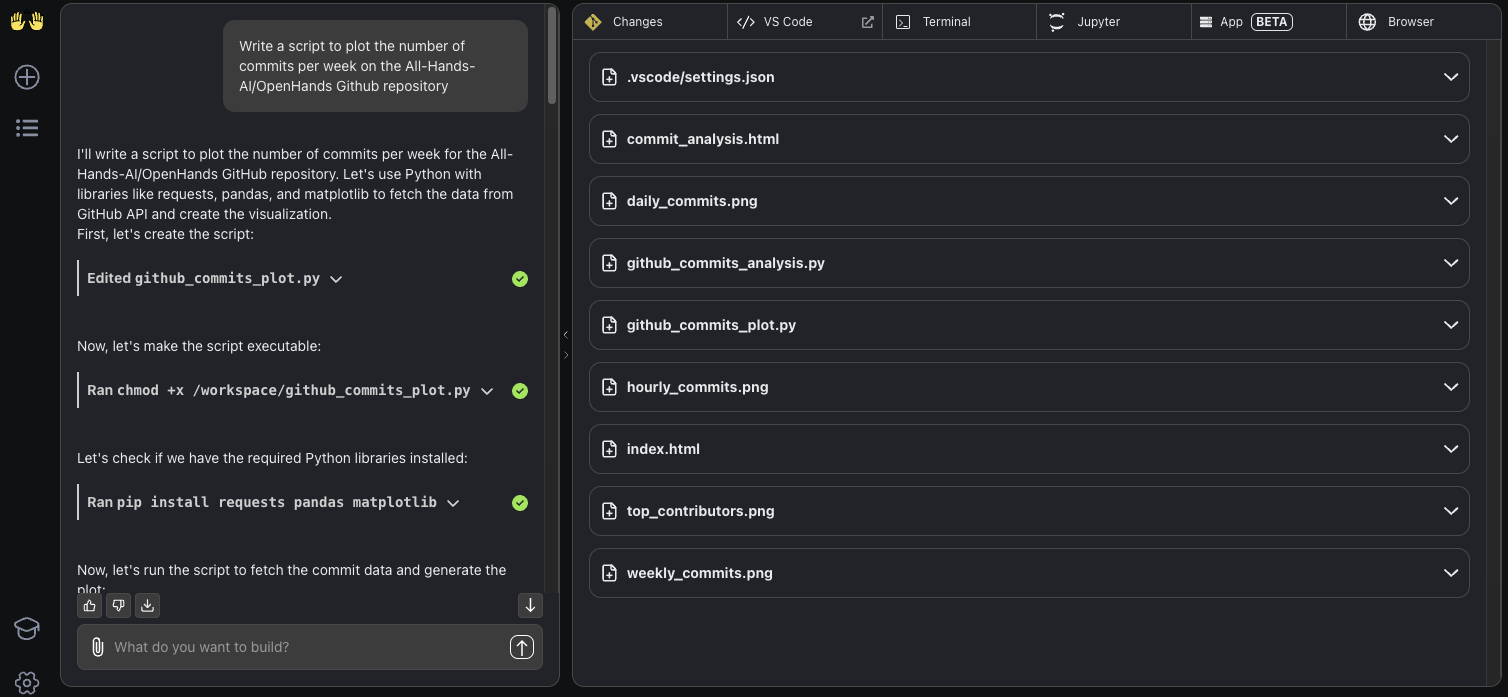Click the paperclip attach file icon

97,647
